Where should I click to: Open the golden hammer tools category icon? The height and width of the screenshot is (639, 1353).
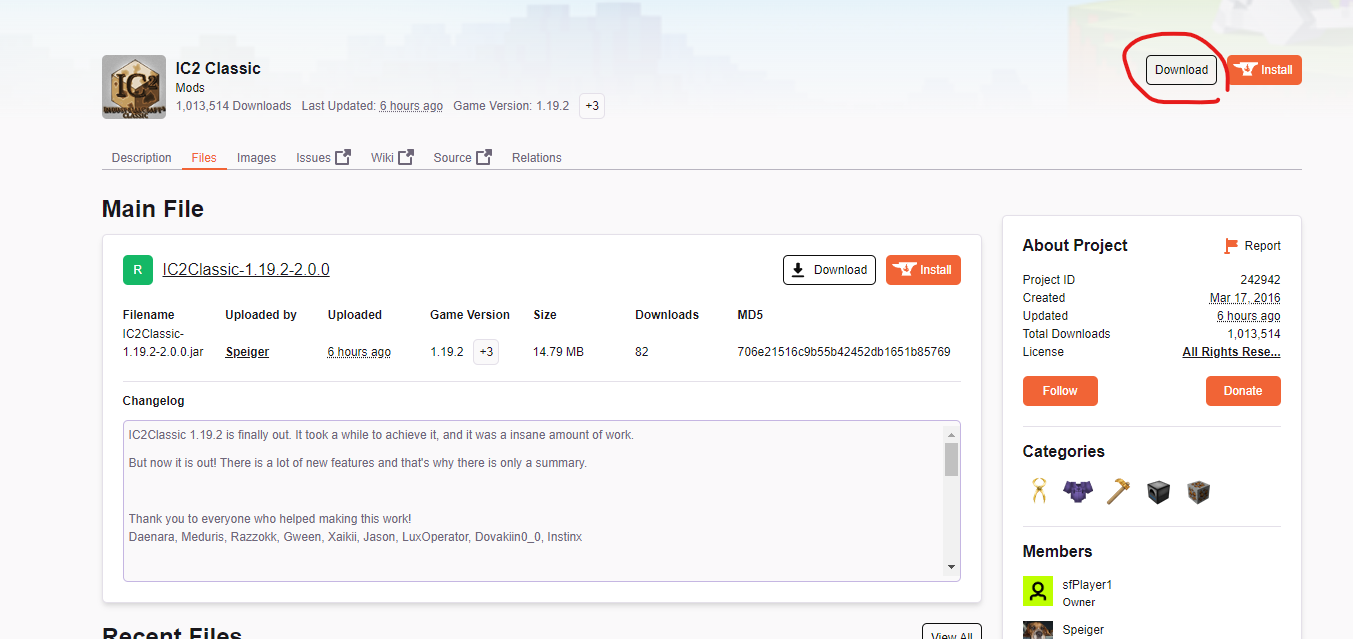[1118, 491]
